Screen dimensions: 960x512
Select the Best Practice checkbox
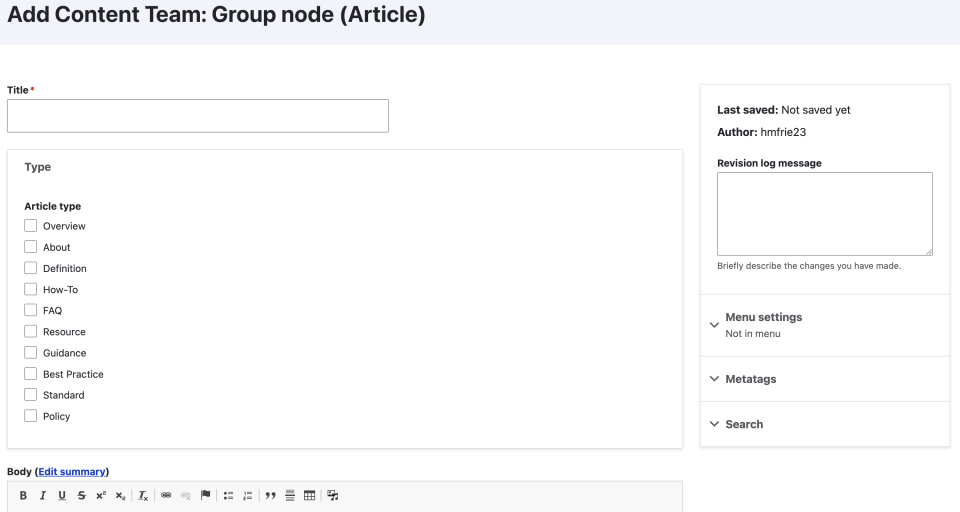(31, 374)
